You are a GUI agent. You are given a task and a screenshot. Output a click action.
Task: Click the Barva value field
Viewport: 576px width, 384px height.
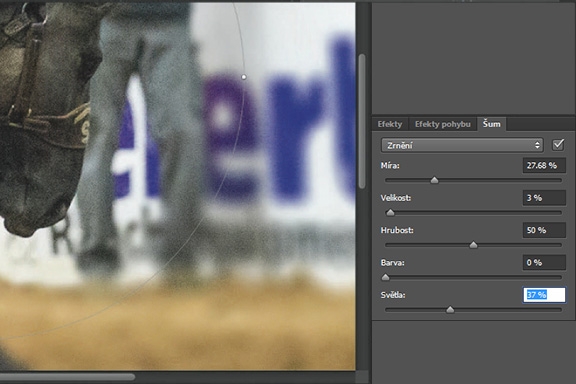coord(544,262)
